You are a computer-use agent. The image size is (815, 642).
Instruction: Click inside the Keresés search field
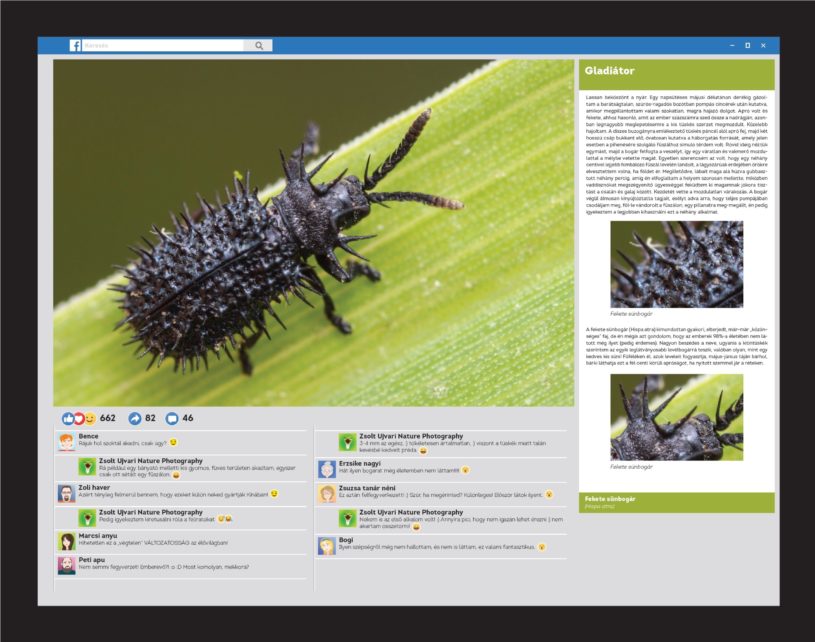tap(160, 45)
